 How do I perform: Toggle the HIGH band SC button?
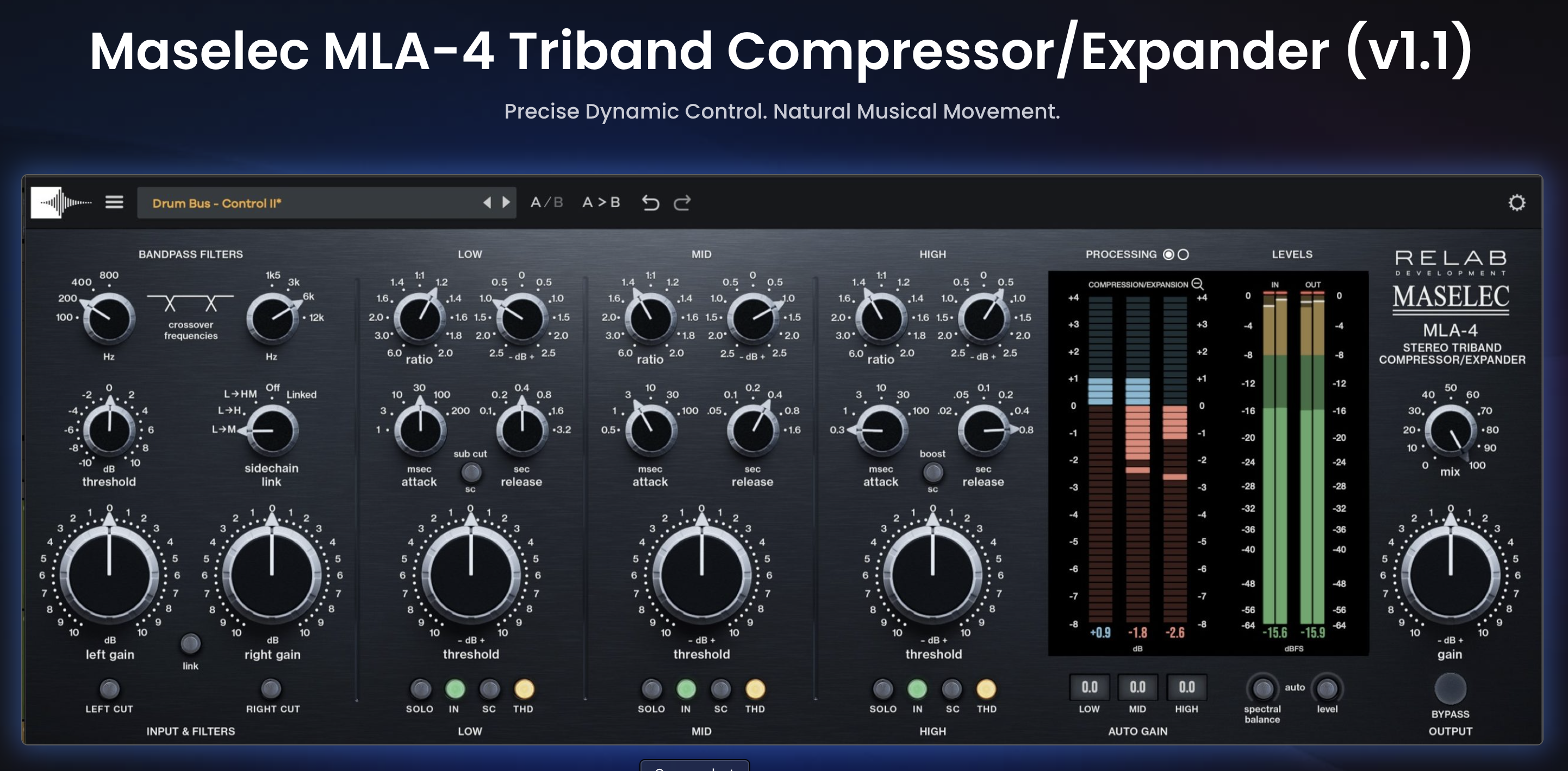(x=952, y=689)
